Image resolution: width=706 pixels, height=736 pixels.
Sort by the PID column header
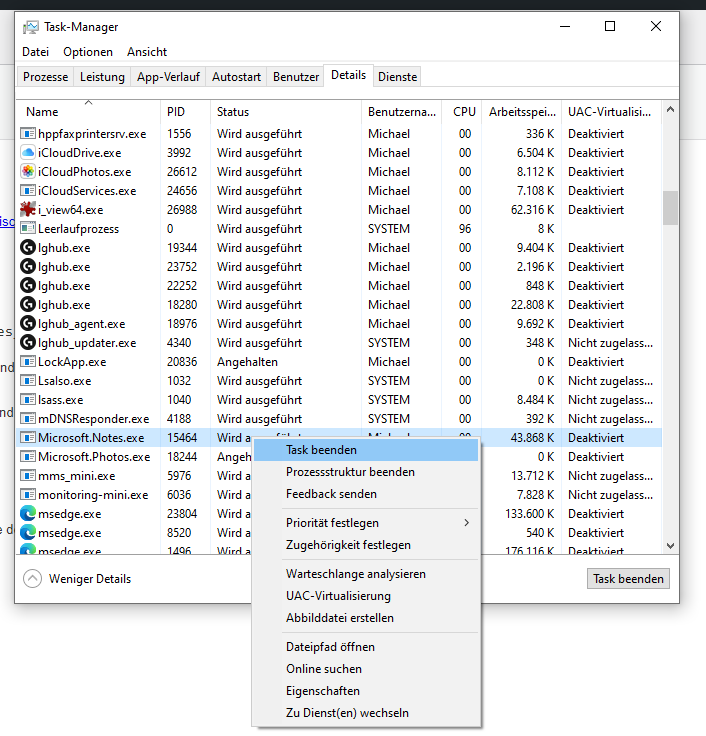(x=185, y=112)
